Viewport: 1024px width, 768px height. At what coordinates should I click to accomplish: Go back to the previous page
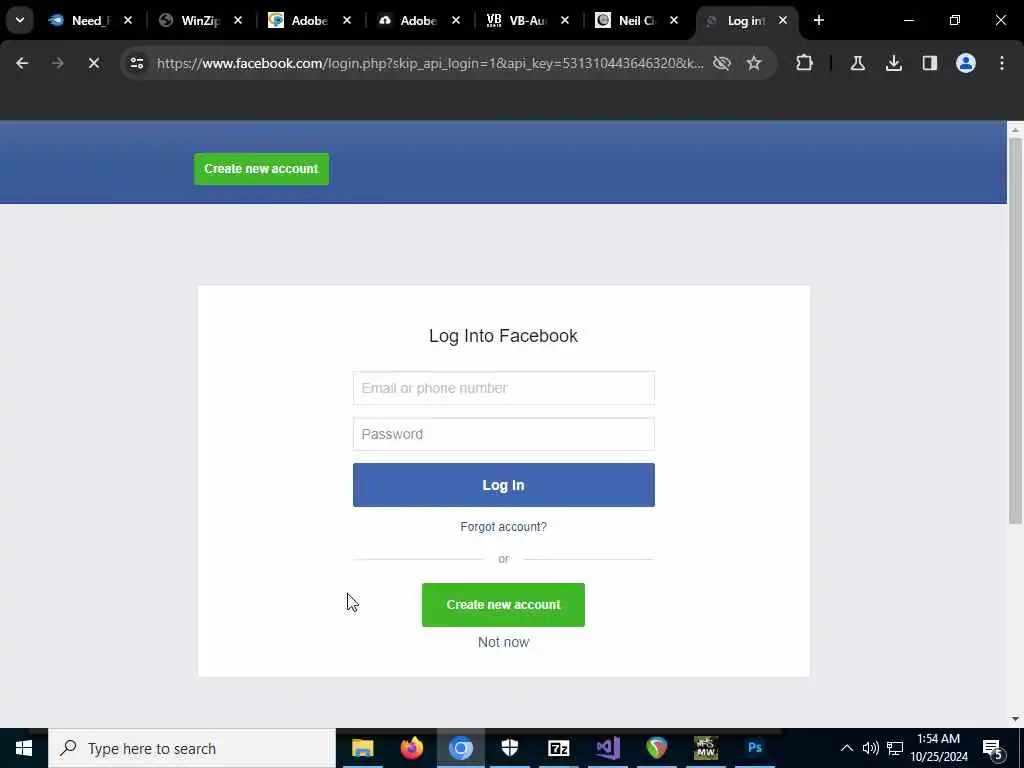[x=22, y=63]
